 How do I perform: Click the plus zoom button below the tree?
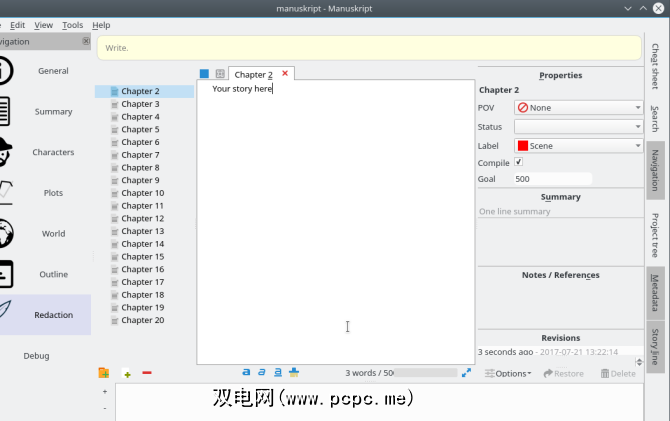coord(105,392)
